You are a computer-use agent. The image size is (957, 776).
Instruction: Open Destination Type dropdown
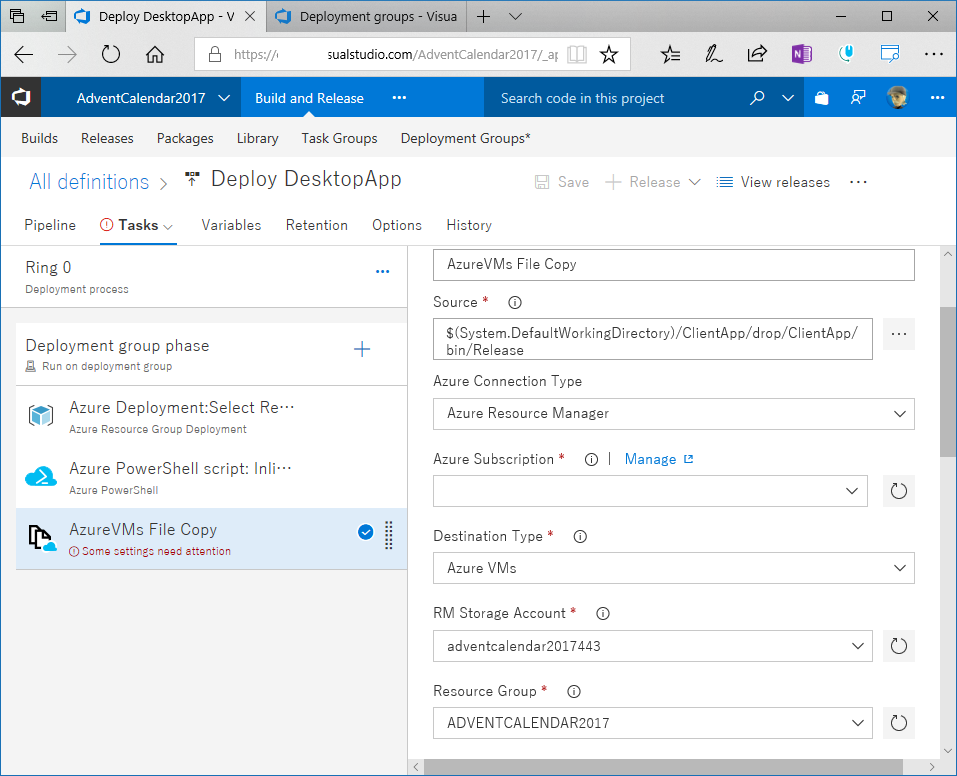673,568
